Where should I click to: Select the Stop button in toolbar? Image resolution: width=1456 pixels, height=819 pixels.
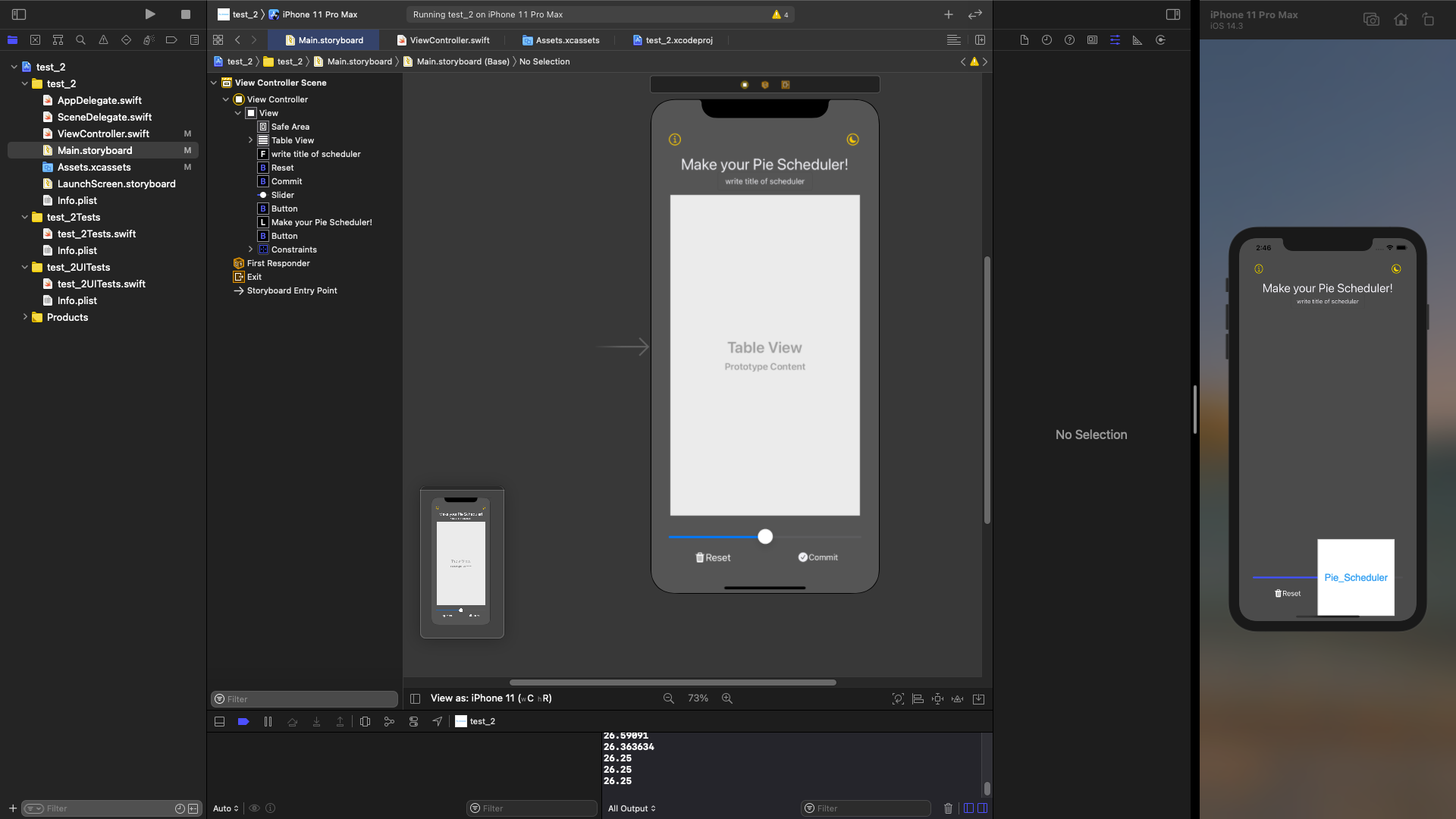[186, 14]
